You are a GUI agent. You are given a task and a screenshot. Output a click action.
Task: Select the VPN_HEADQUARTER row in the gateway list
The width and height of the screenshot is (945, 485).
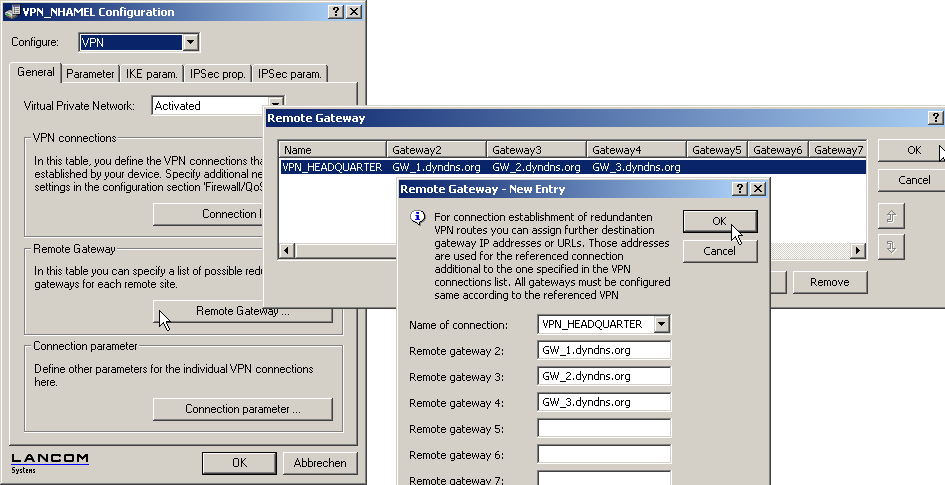(x=330, y=168)
